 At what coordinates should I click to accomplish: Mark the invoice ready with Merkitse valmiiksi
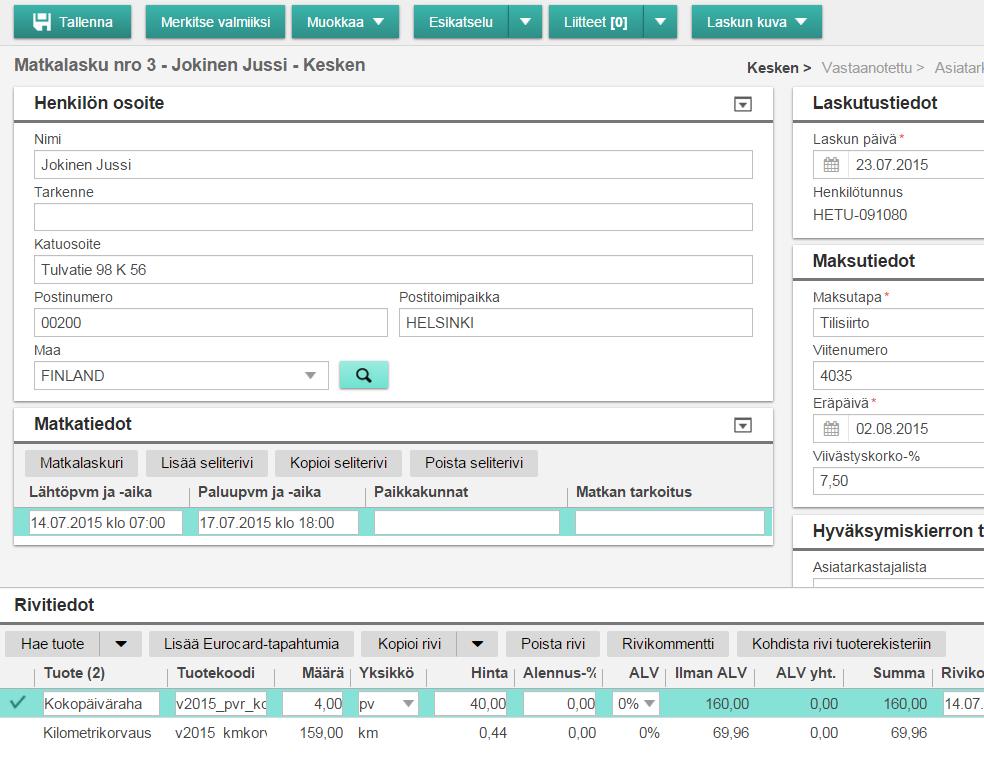[215, 22]
